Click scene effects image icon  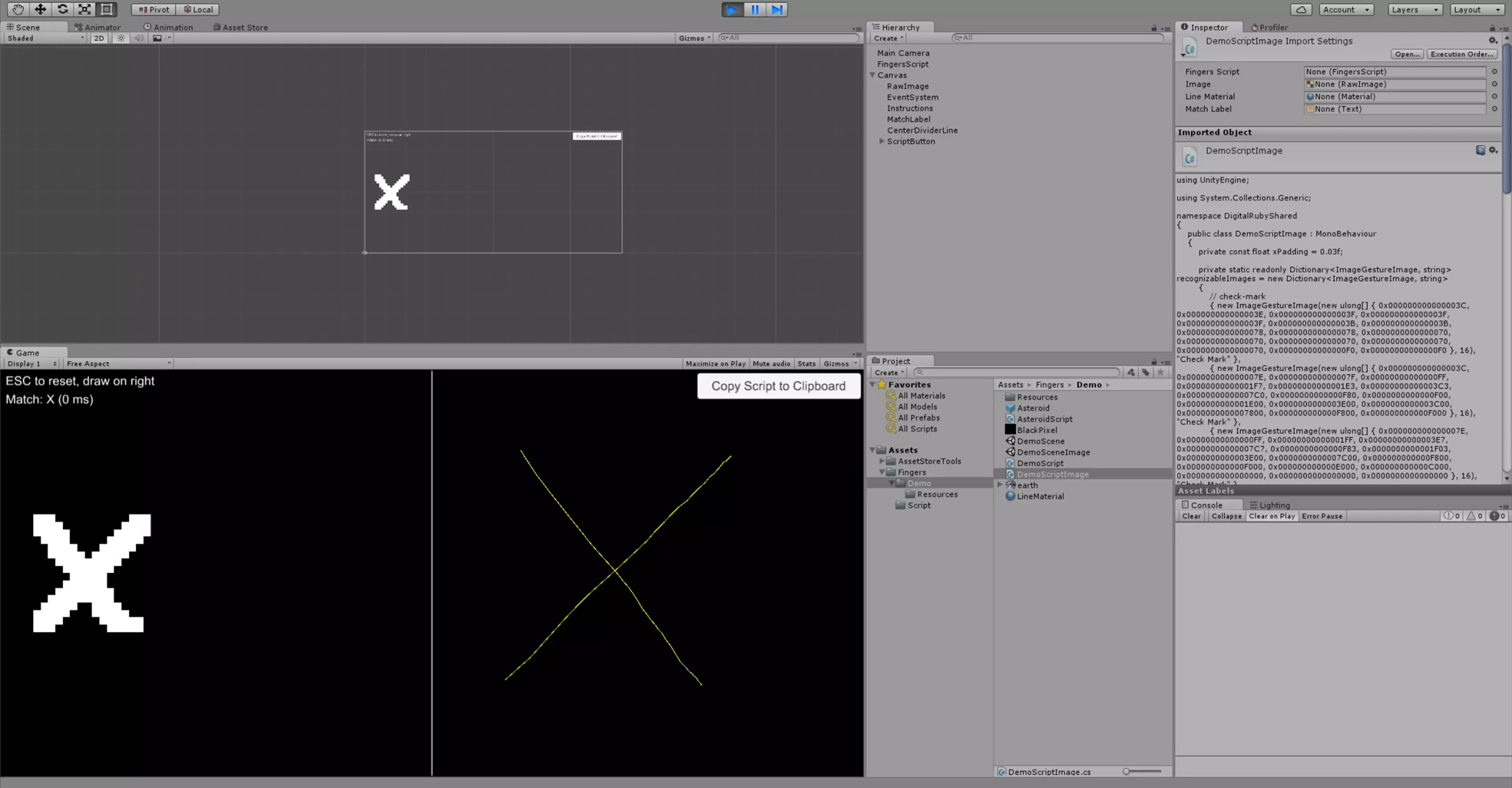(x=157, y=38)
